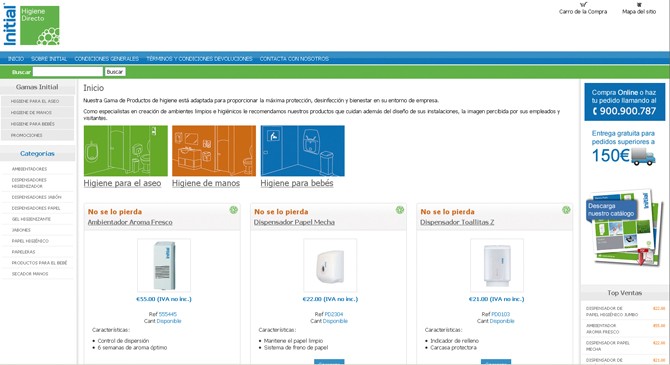Open Mapa del sitio link
The height and width of the screenshot is (365, 670).
click(x=639, y=12)
